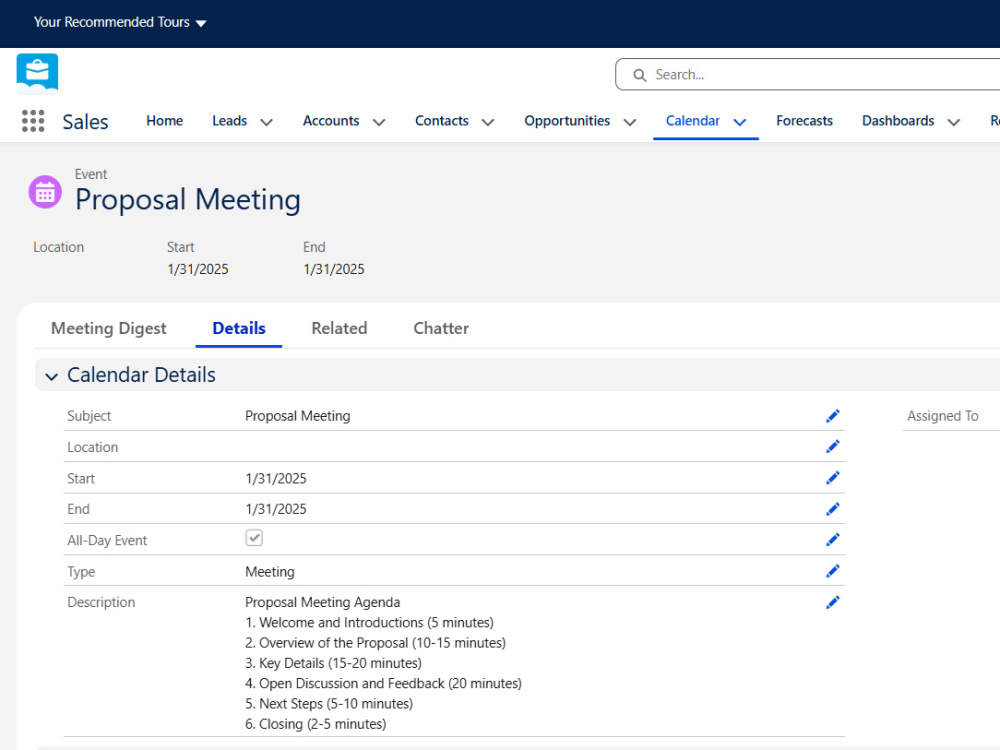The image size is (1000, 750).
Task: Click 'Open Discussion and Feedback' agenda line
Action: 383,684
